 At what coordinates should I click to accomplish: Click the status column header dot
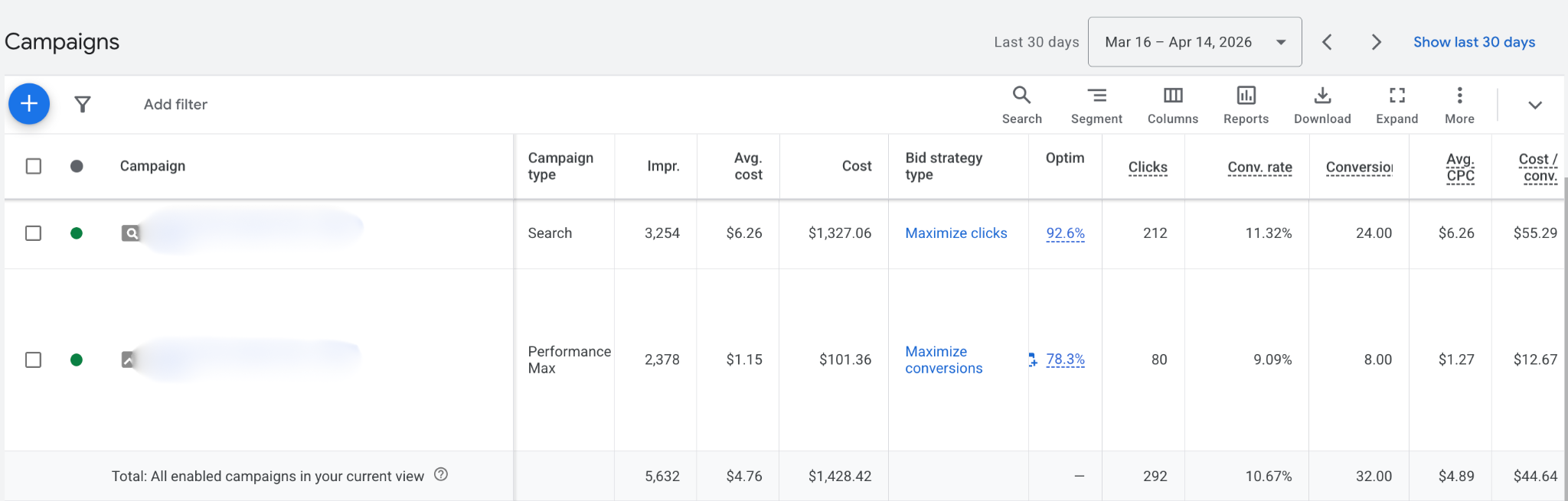point(77,166)
